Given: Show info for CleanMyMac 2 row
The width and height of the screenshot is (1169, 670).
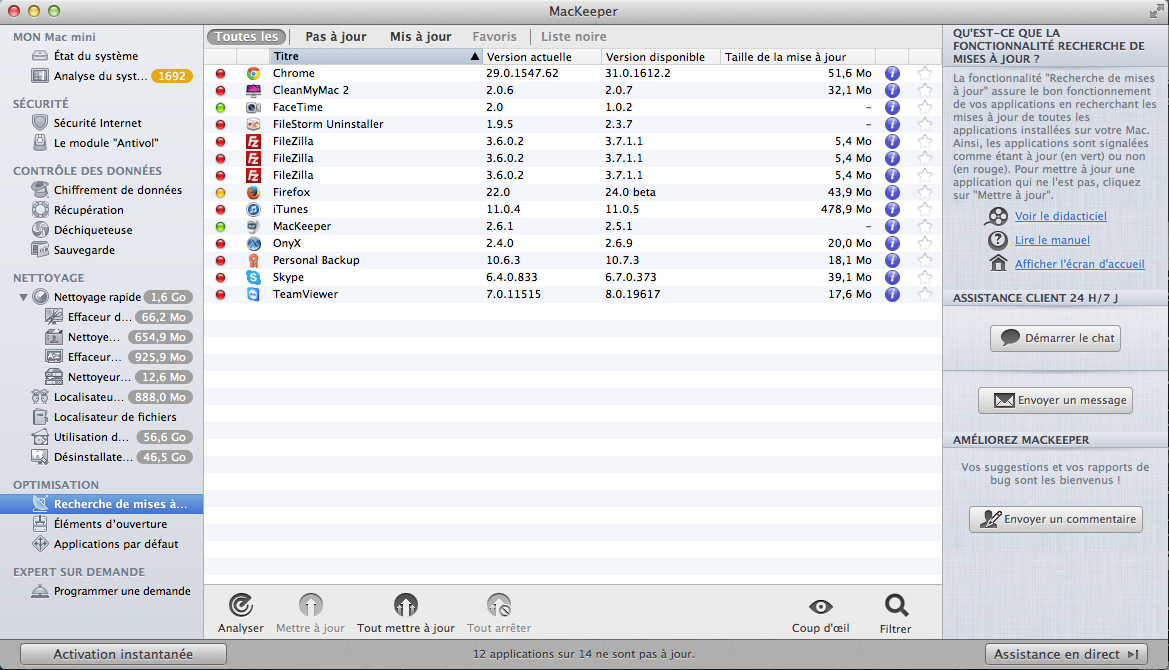Looking at the screenshot, I should [892, 90].
